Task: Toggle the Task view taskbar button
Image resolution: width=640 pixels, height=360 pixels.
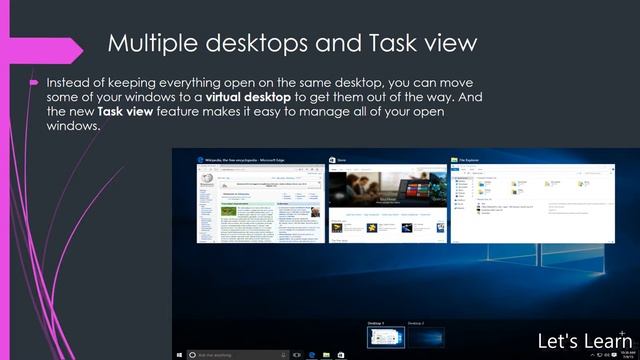Action: point(297,355)
